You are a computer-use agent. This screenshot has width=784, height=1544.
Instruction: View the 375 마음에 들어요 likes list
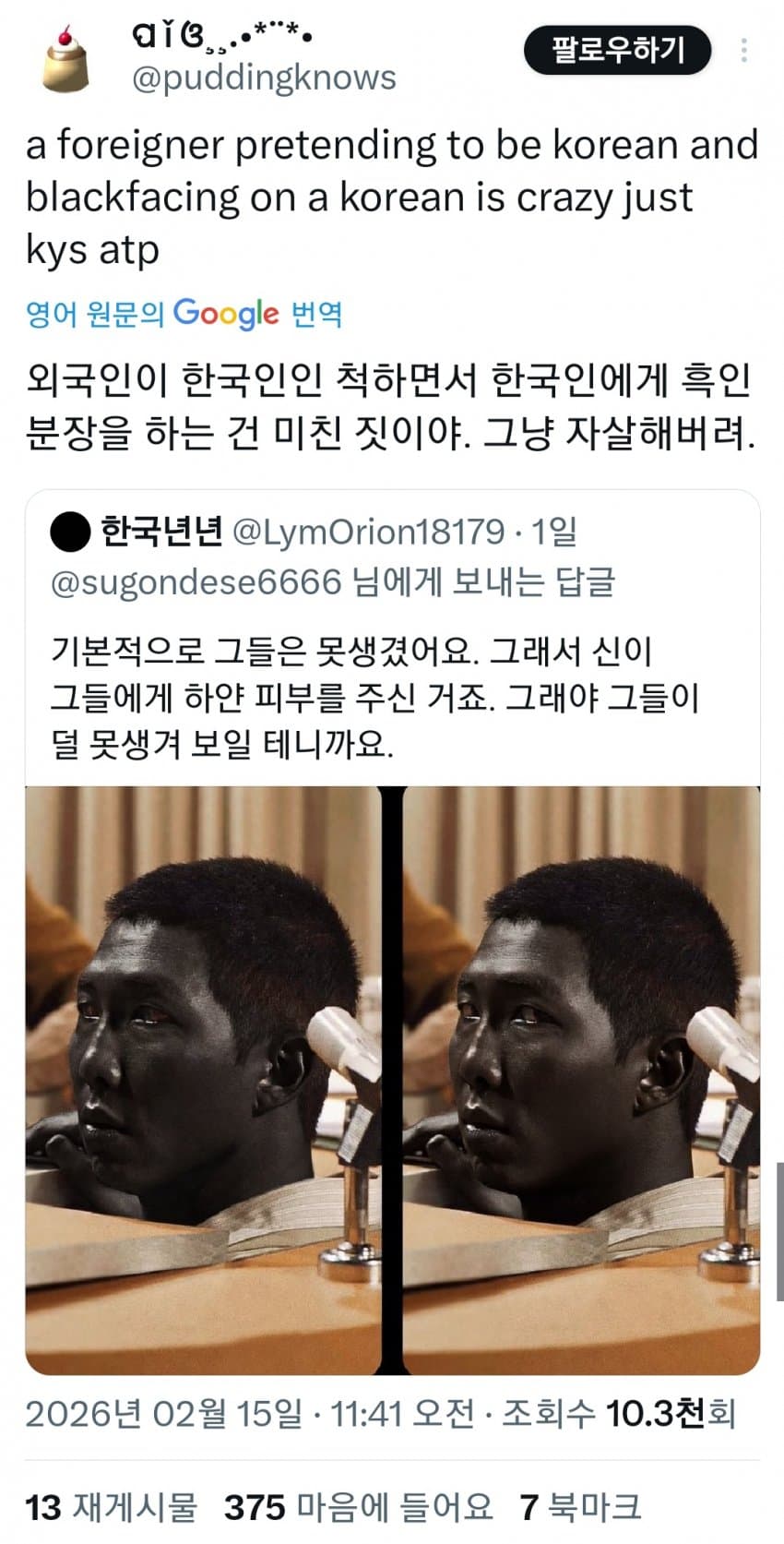359,1507
